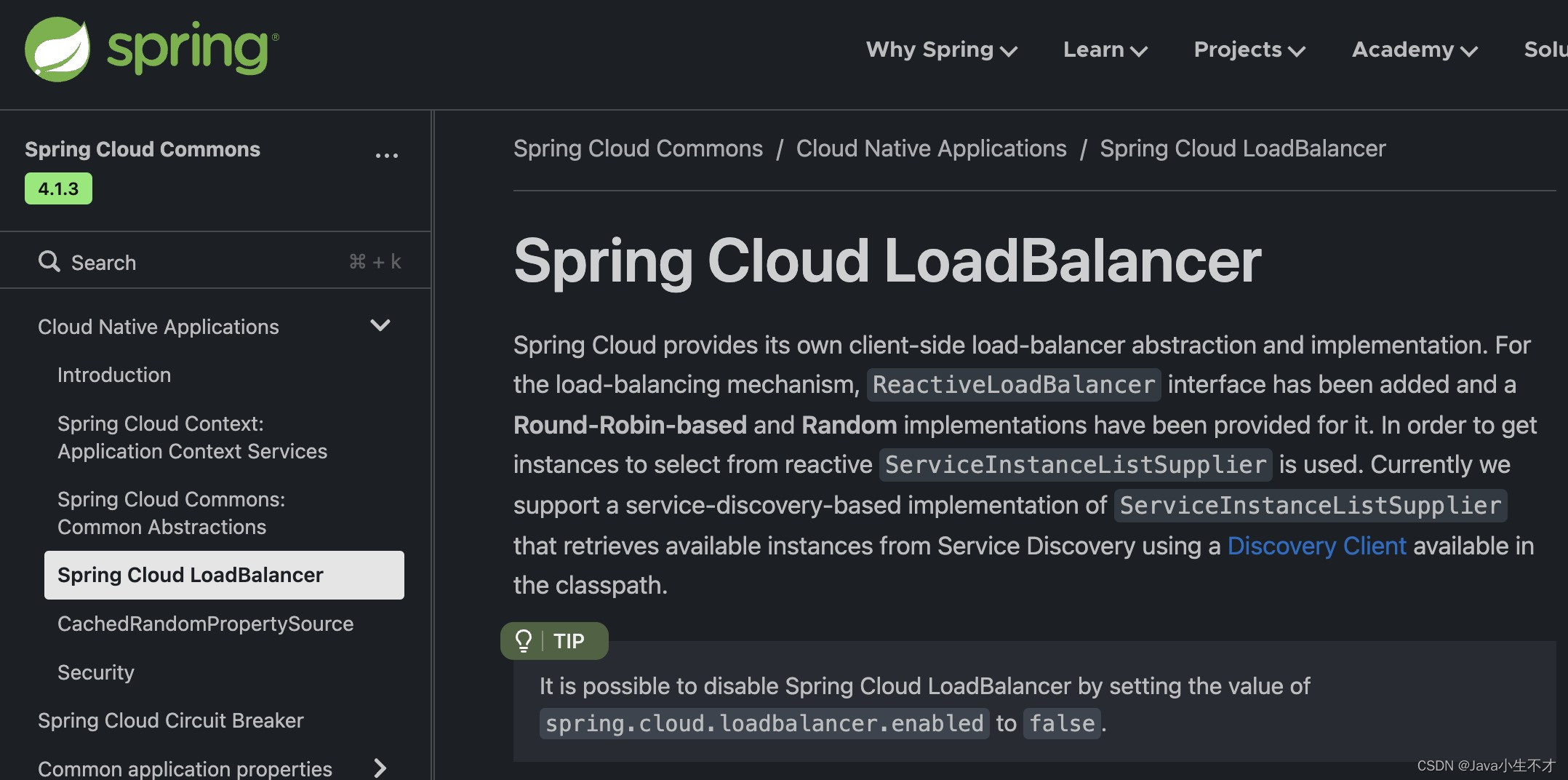Open the three-dots menu beside Spring Cloud Commons
The height and width of the screenshot is (780, 1568).
[x=386, y=155]
